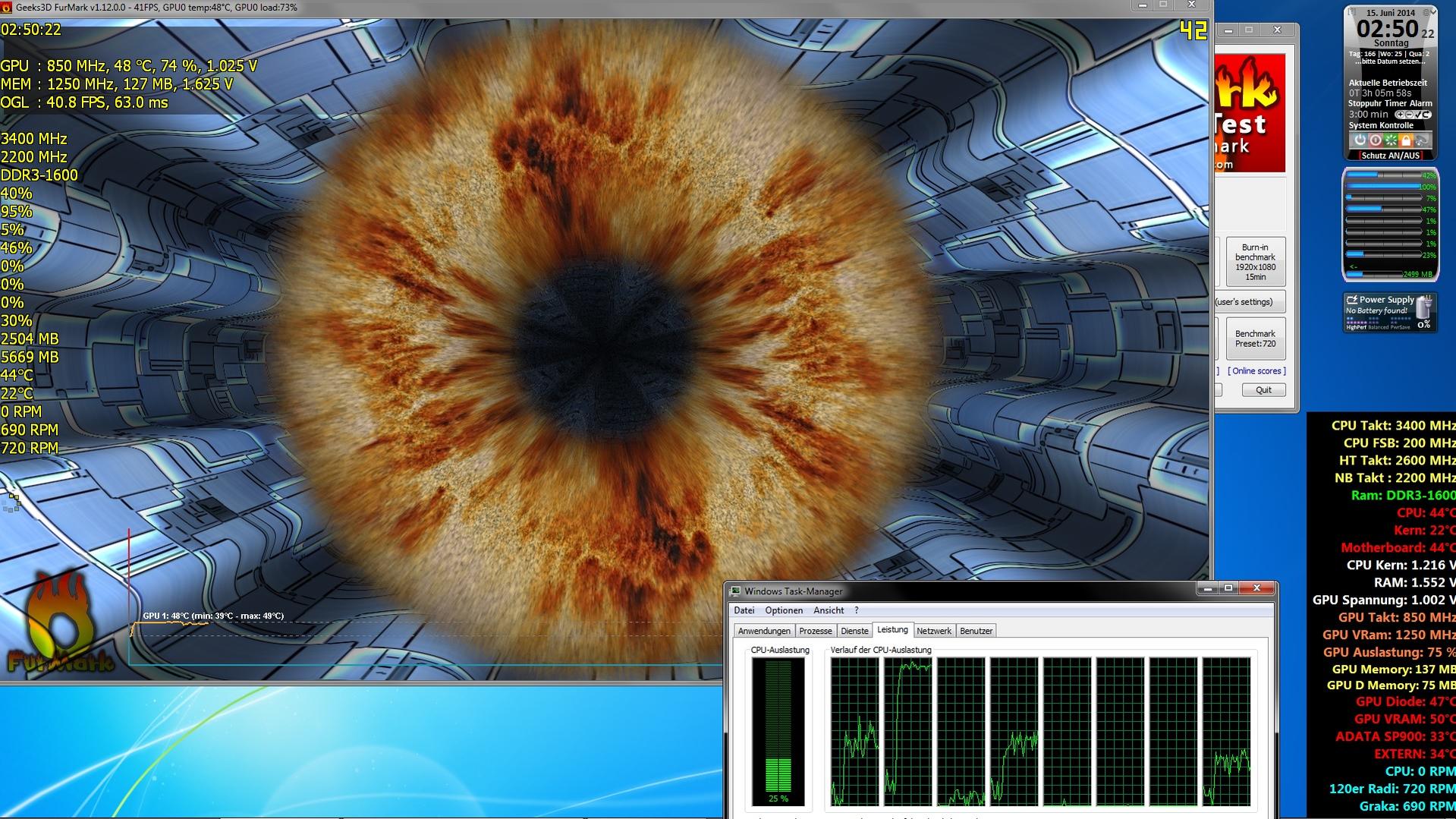Open the Online scores link
The height and width of the screenshot is (819, 1456).
pos(1257,371)
